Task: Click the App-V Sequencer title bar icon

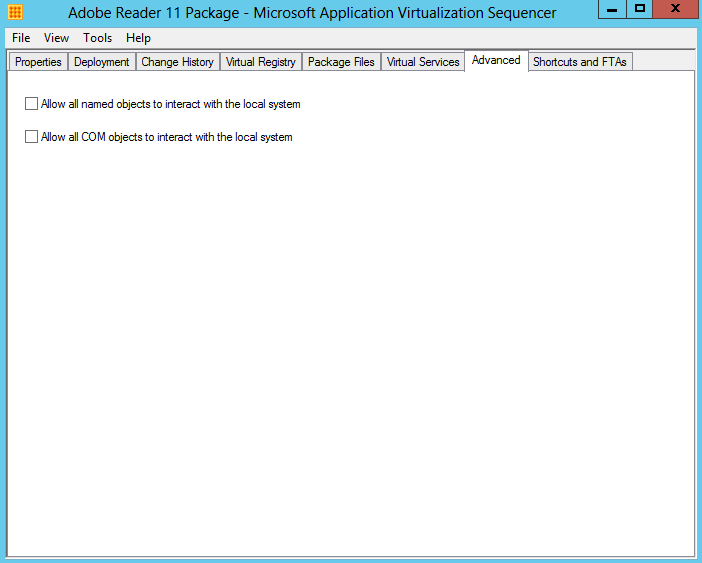Action: tap(15, 12)
